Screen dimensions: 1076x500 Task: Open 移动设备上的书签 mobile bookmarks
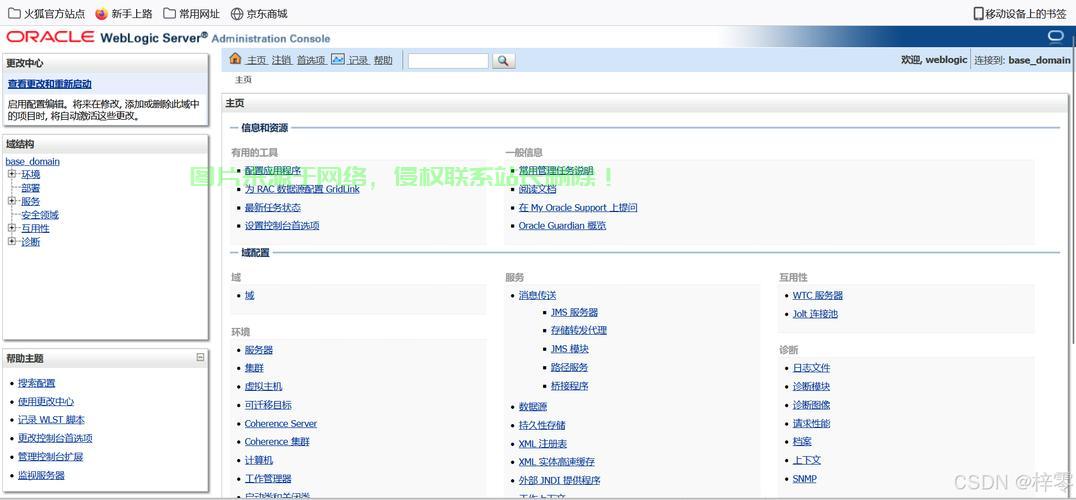click(1020, 14)
